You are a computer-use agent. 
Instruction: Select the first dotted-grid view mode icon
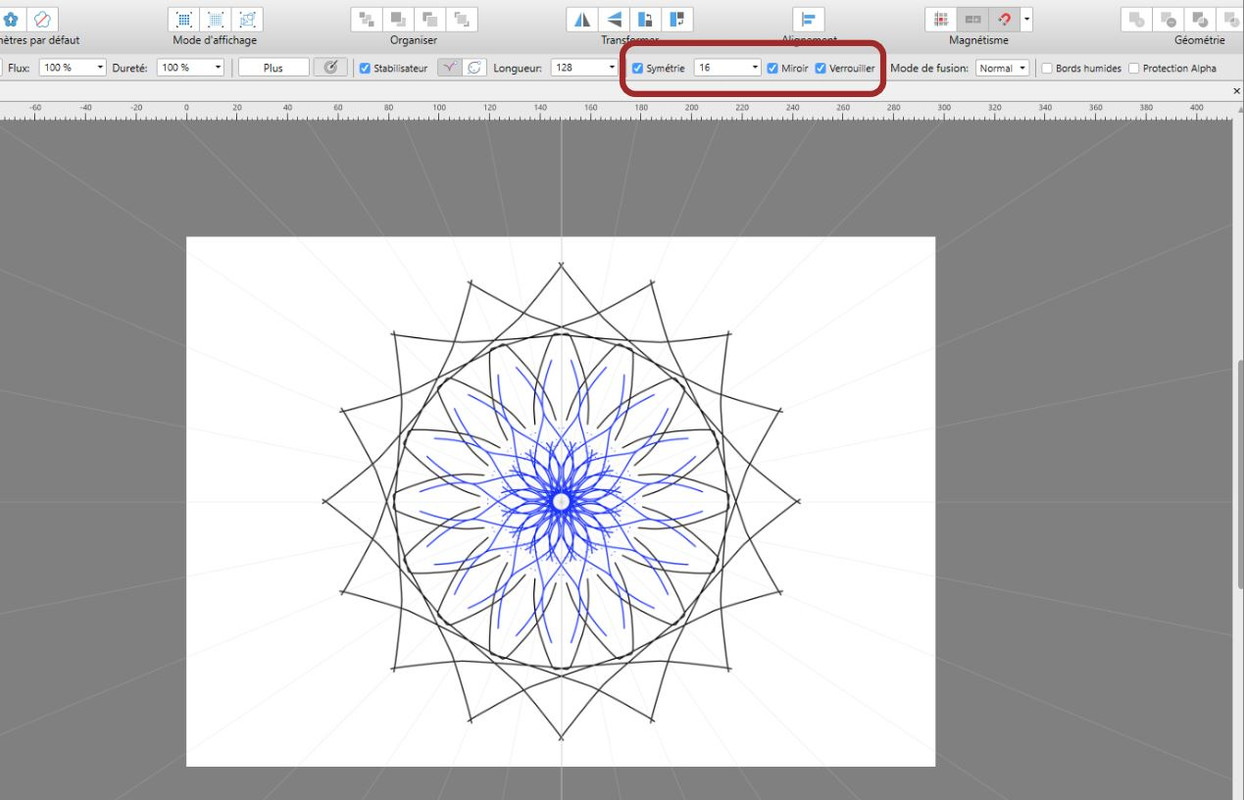click(x=183, y=19)
